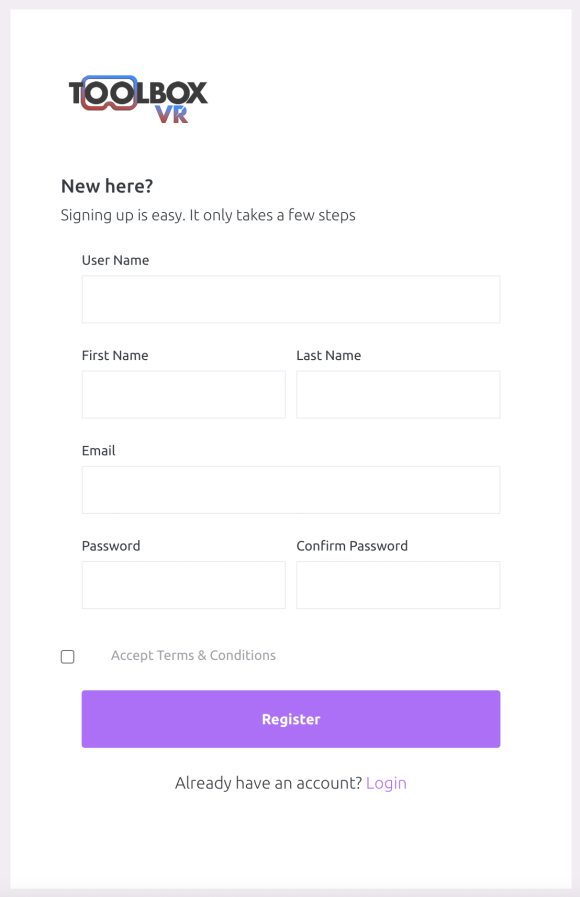Click the Toolbox VR logo
Image resolution: width=580 pixels, height=897 pixels.
point(138,100)
